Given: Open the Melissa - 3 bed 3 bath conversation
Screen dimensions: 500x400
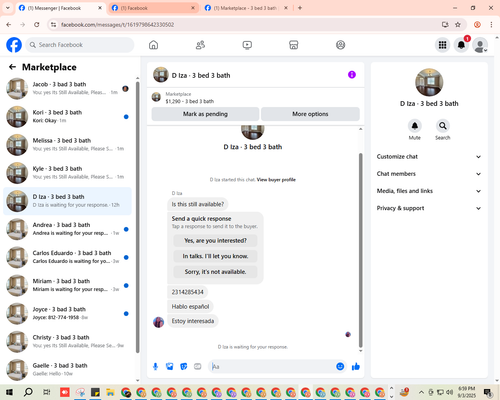Looking at the screenshot, I should 67,145.
